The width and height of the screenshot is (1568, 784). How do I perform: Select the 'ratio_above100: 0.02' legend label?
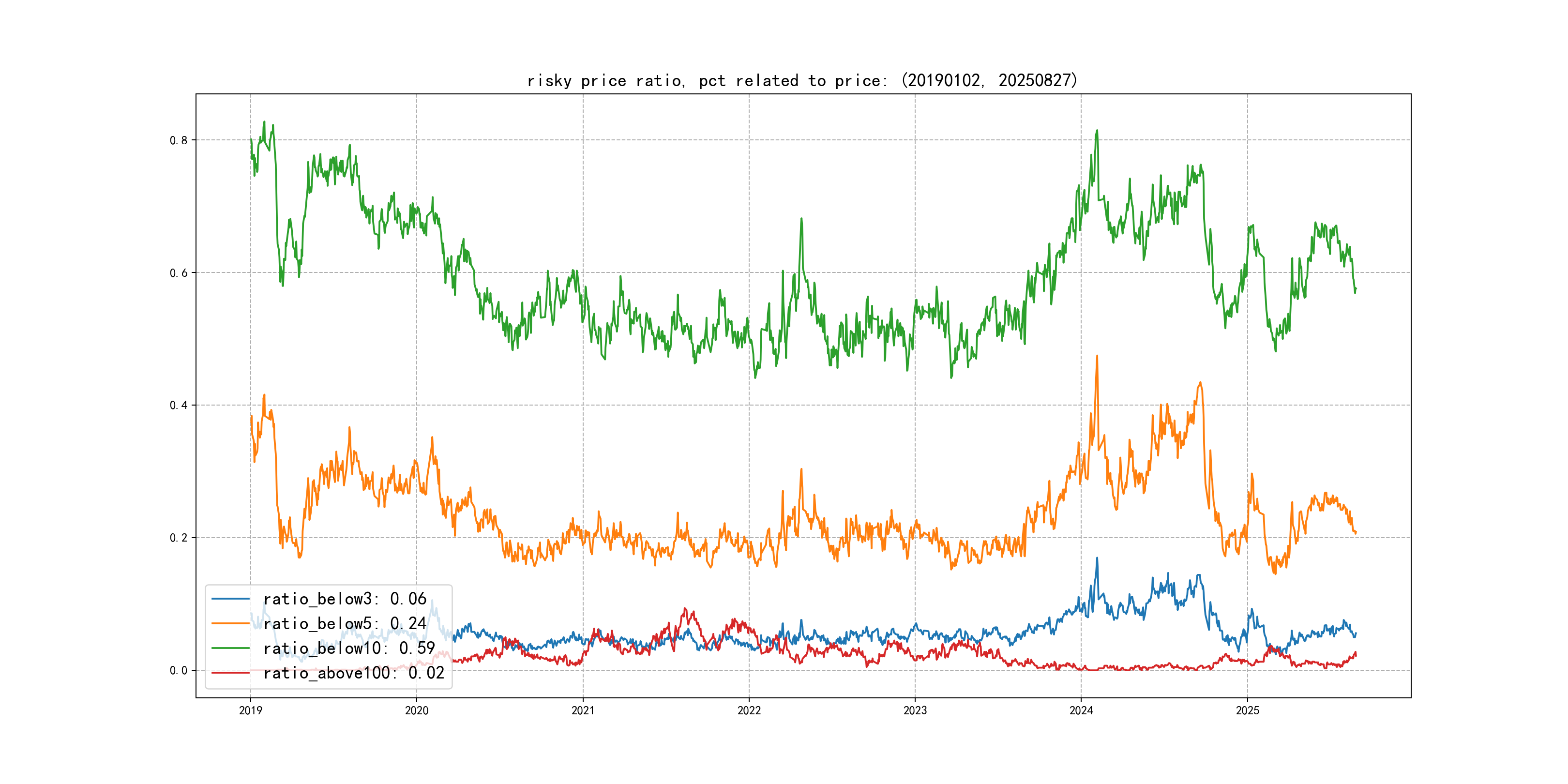(x=354, y=673)
